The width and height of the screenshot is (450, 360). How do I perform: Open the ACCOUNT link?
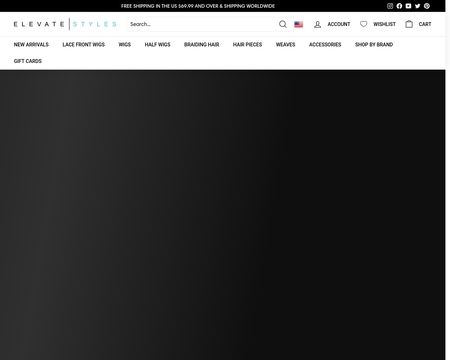pyautogui.click(x=339, y=24)
